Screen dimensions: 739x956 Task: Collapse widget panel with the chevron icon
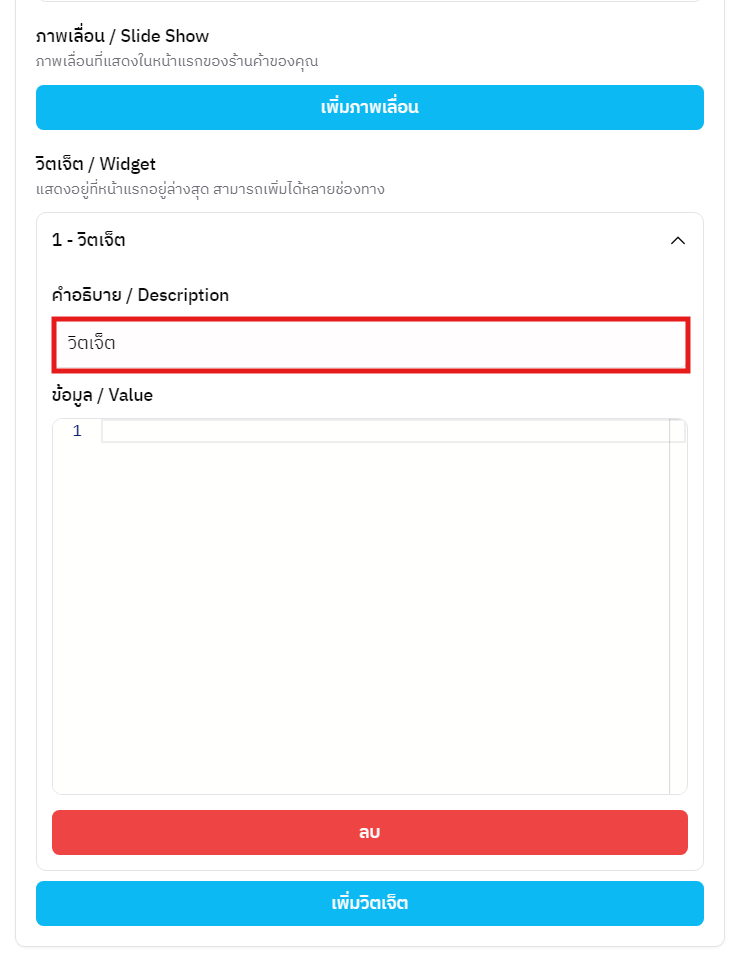[677, 241]
